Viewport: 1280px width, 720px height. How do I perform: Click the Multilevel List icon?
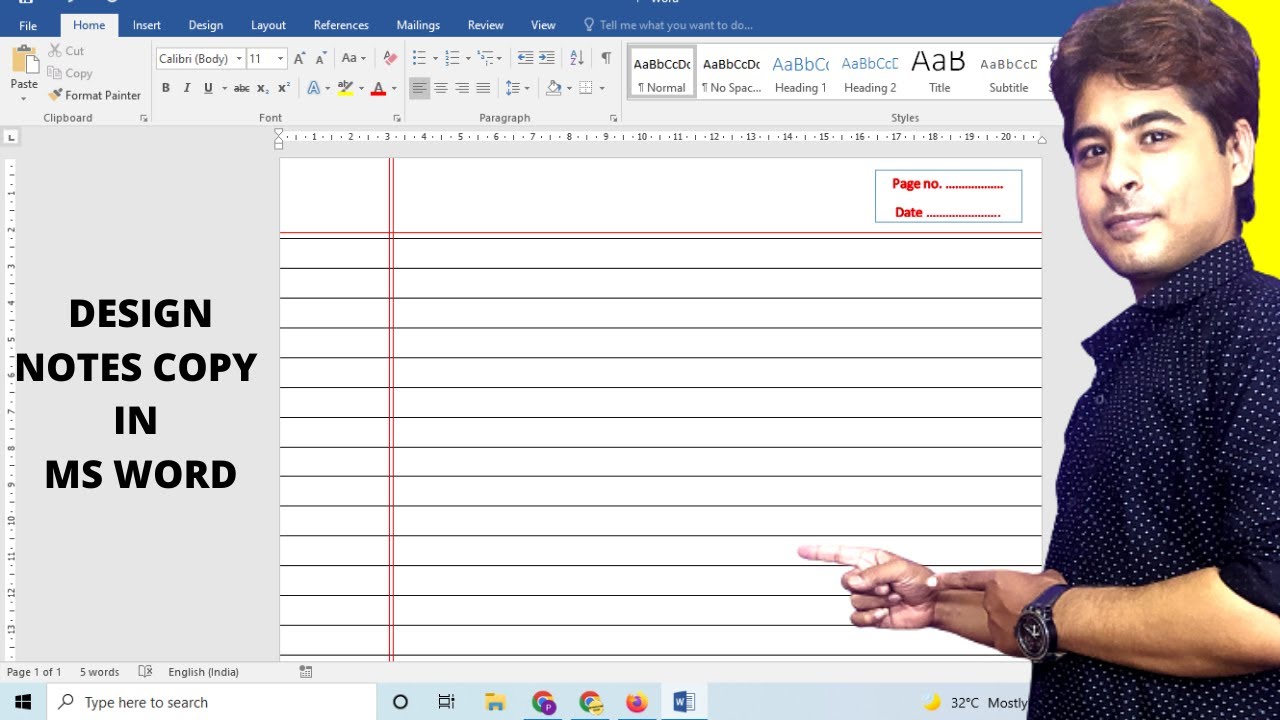485,58
